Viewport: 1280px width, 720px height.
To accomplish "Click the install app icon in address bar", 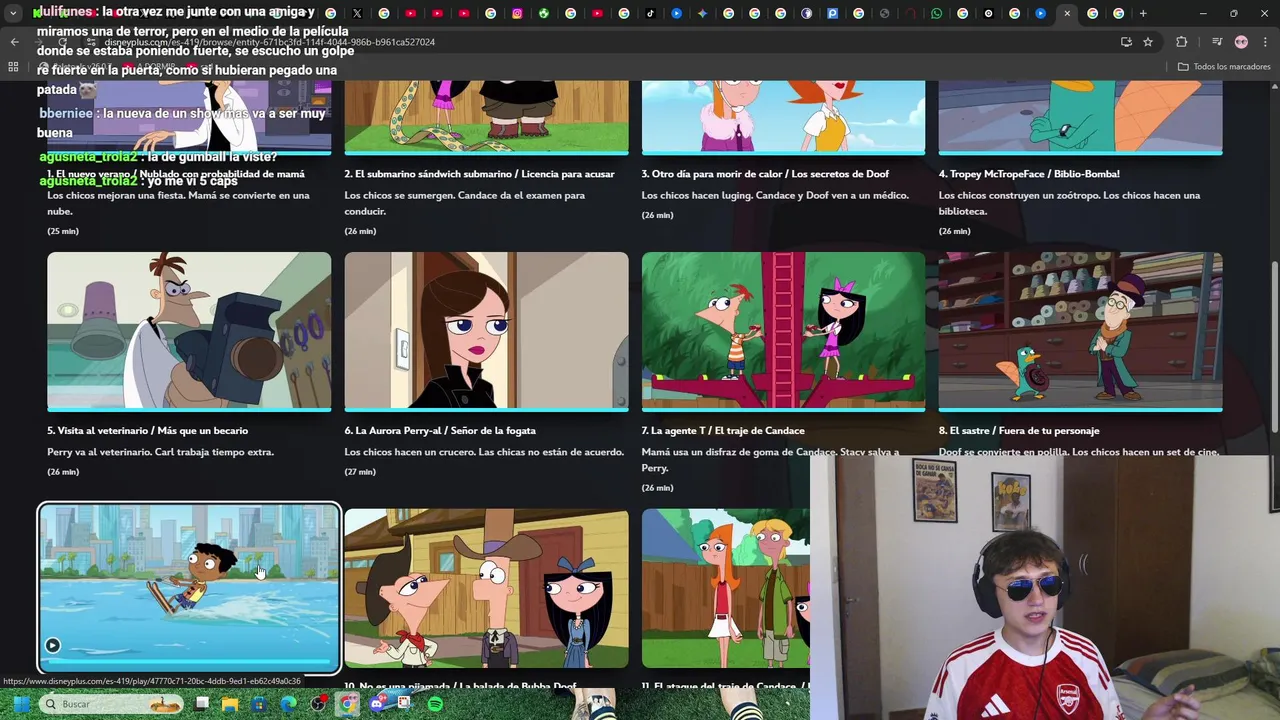I will point(1126,42).
